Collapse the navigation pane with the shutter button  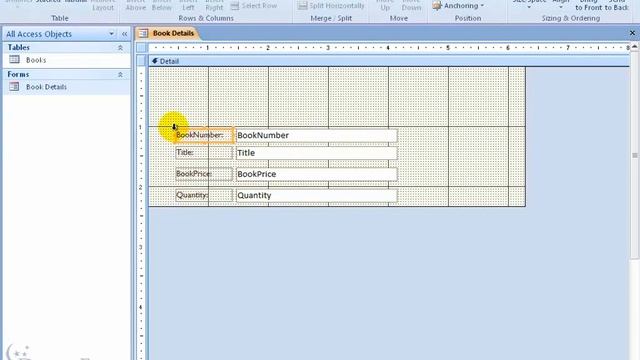(124, 34)
